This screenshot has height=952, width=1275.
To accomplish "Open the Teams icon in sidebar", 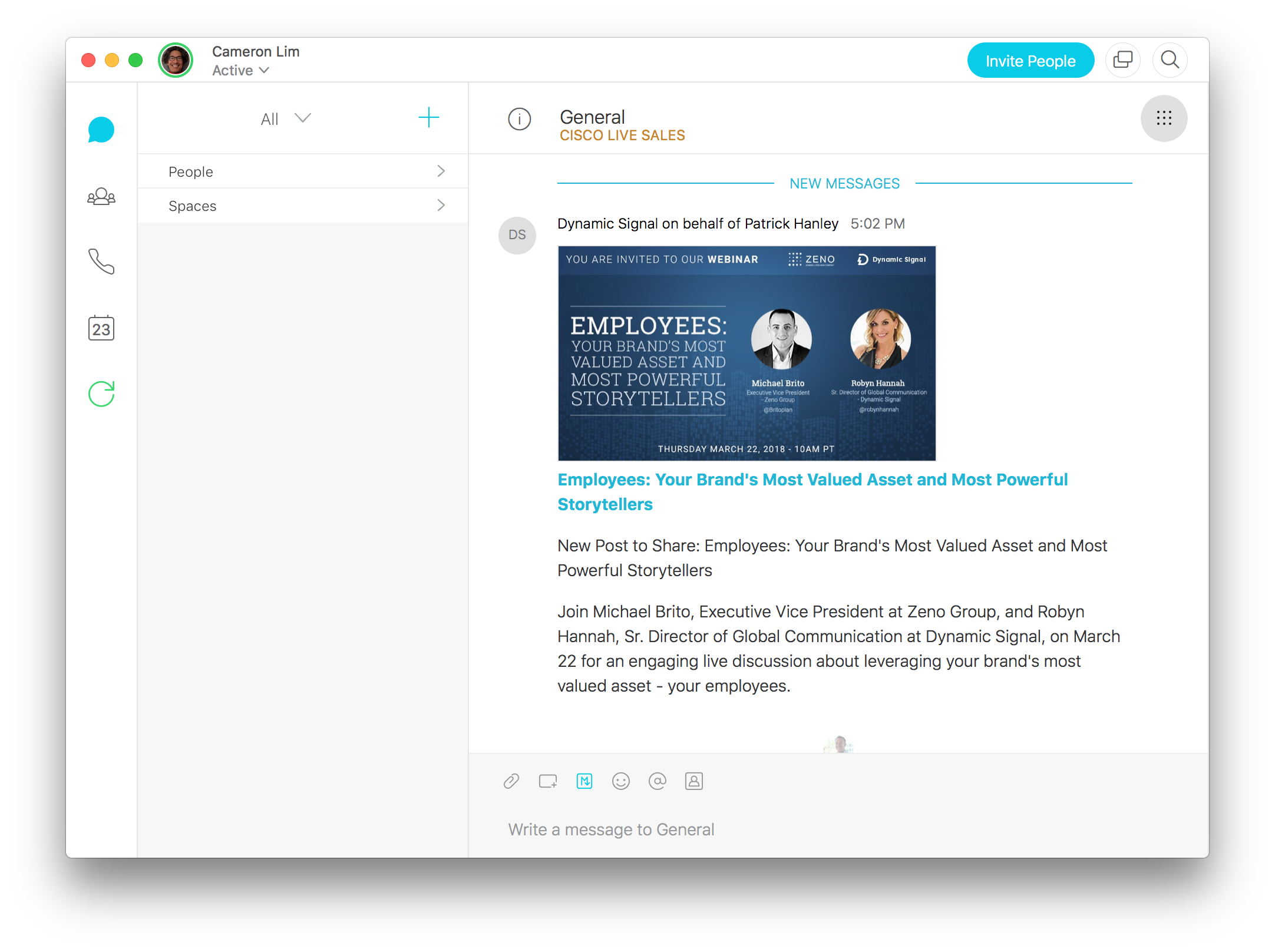I will pyautogui.click(x=101, y=196).
